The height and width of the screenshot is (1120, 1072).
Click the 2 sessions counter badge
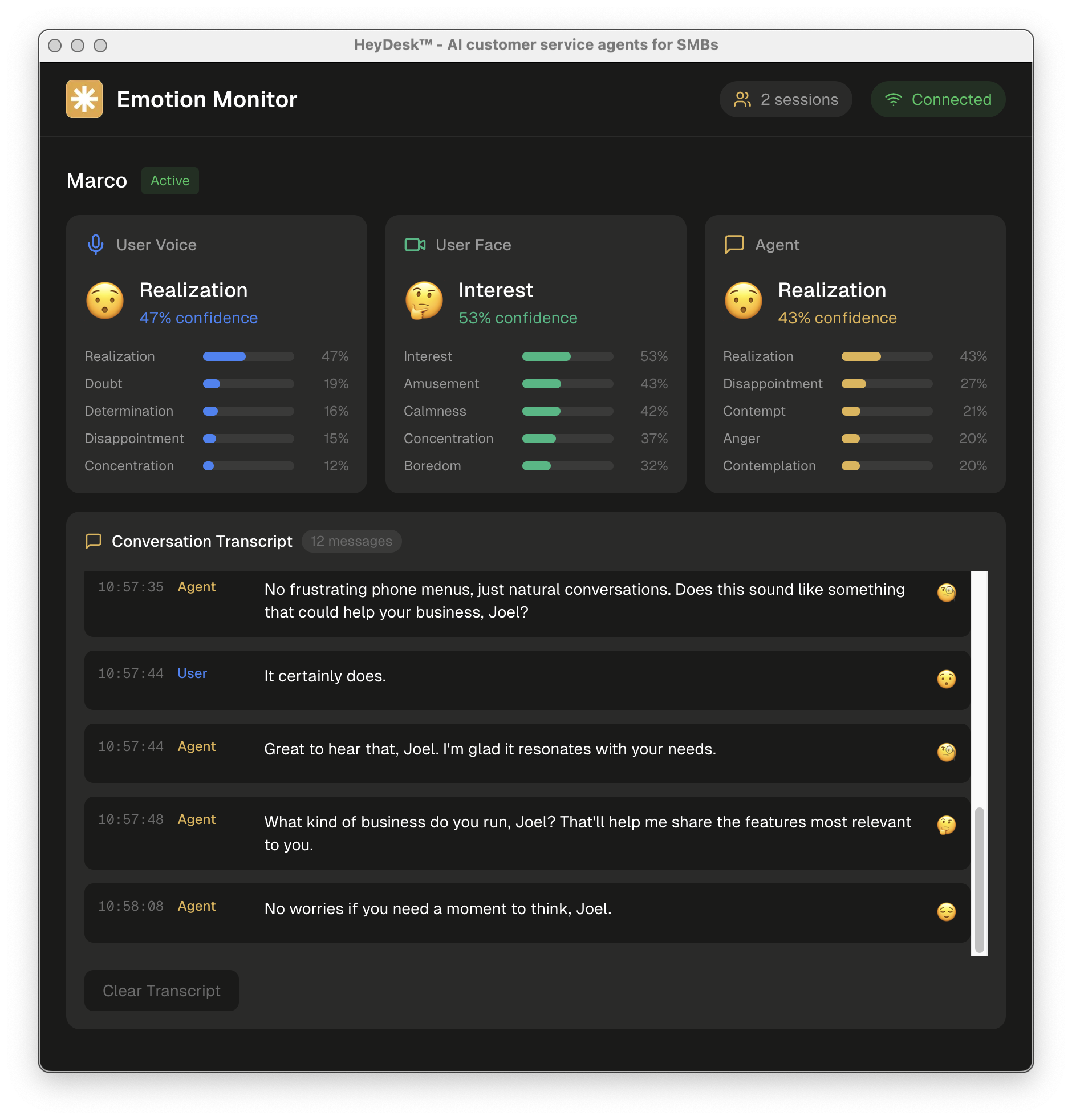786,99
